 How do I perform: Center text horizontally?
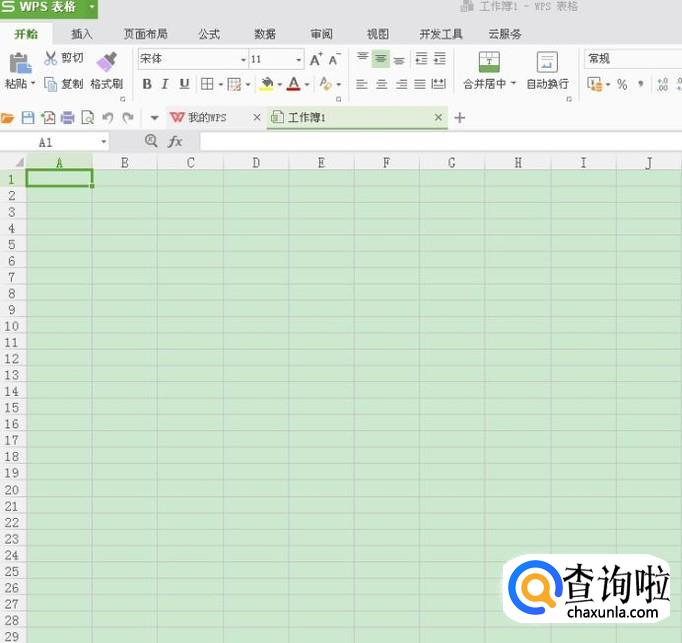(381, 84)
